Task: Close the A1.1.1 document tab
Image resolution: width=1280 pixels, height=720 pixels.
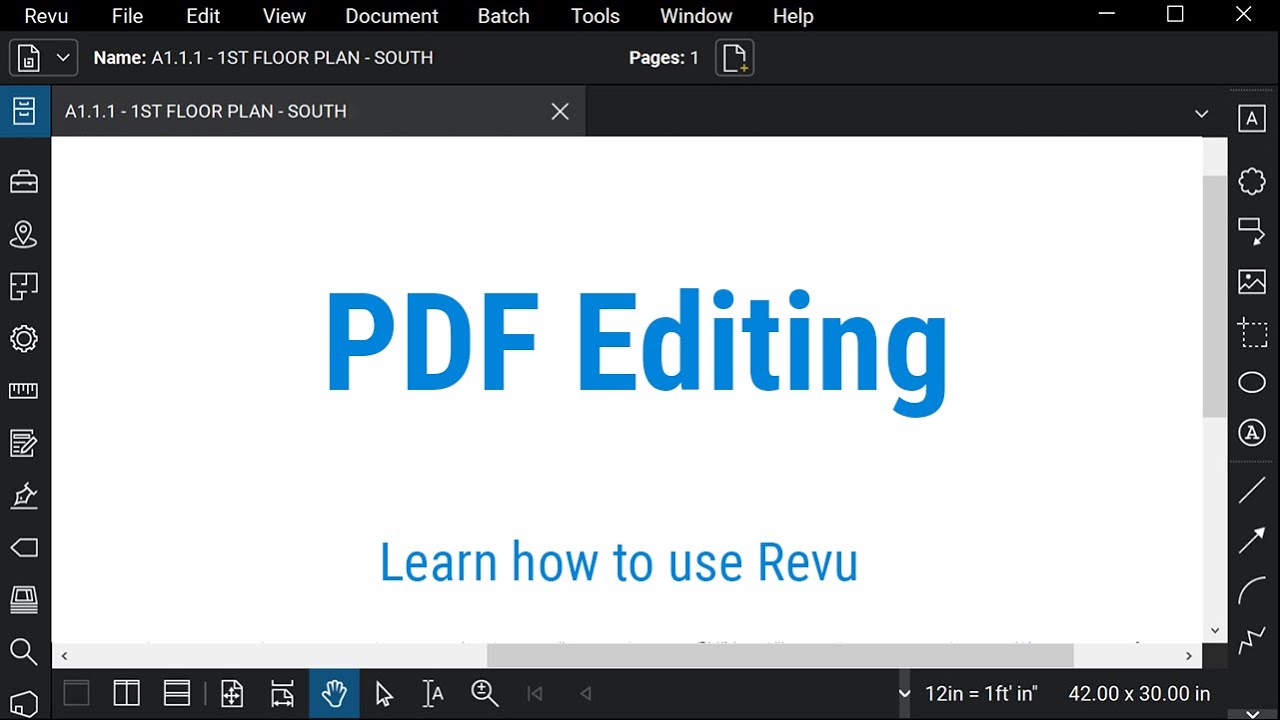Action: pos(560,111)
